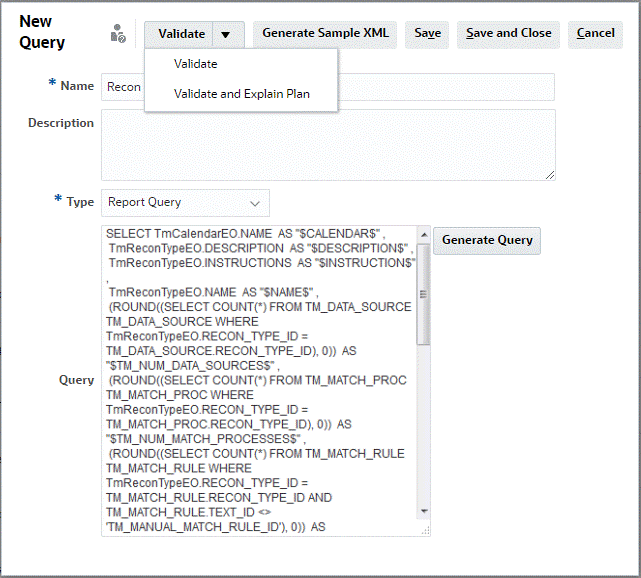Save the query with Save button
This screenshot has height=578, width=641.
click(427, 34)
